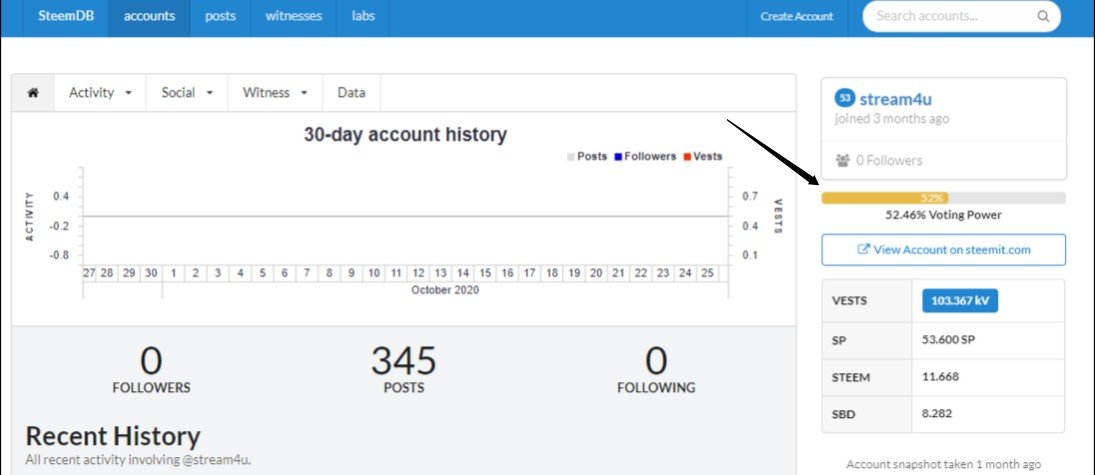Click the reputation badge 53 icon
The image size is (1095, 475).
click(x=845, y=98)
